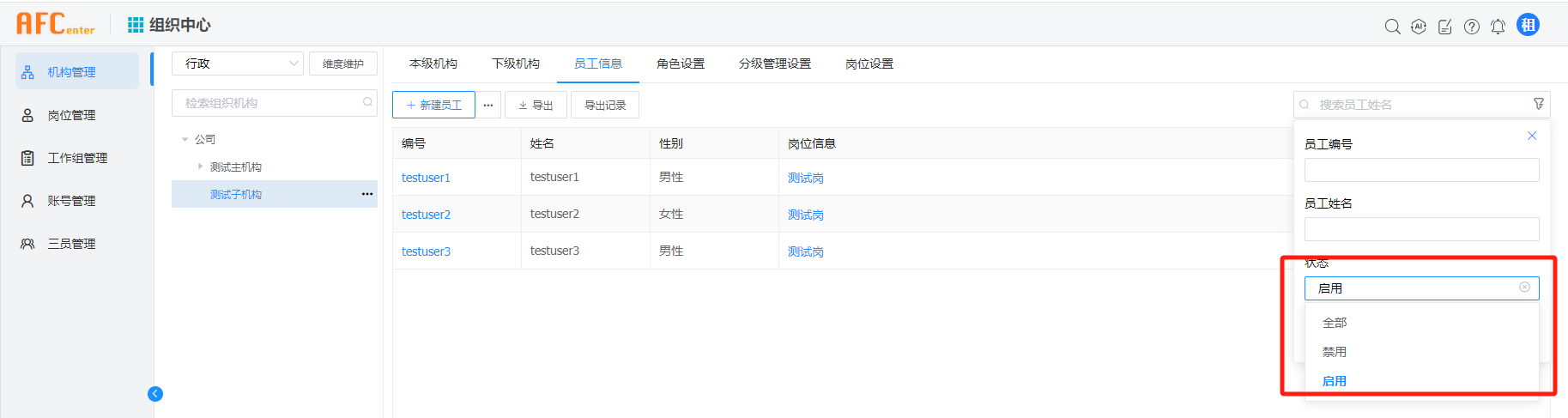The height and width of the screenshot is (418, 1568).
Task: Close the filter panel with X
Action: pyautogui.click(x=1532, y=136)
